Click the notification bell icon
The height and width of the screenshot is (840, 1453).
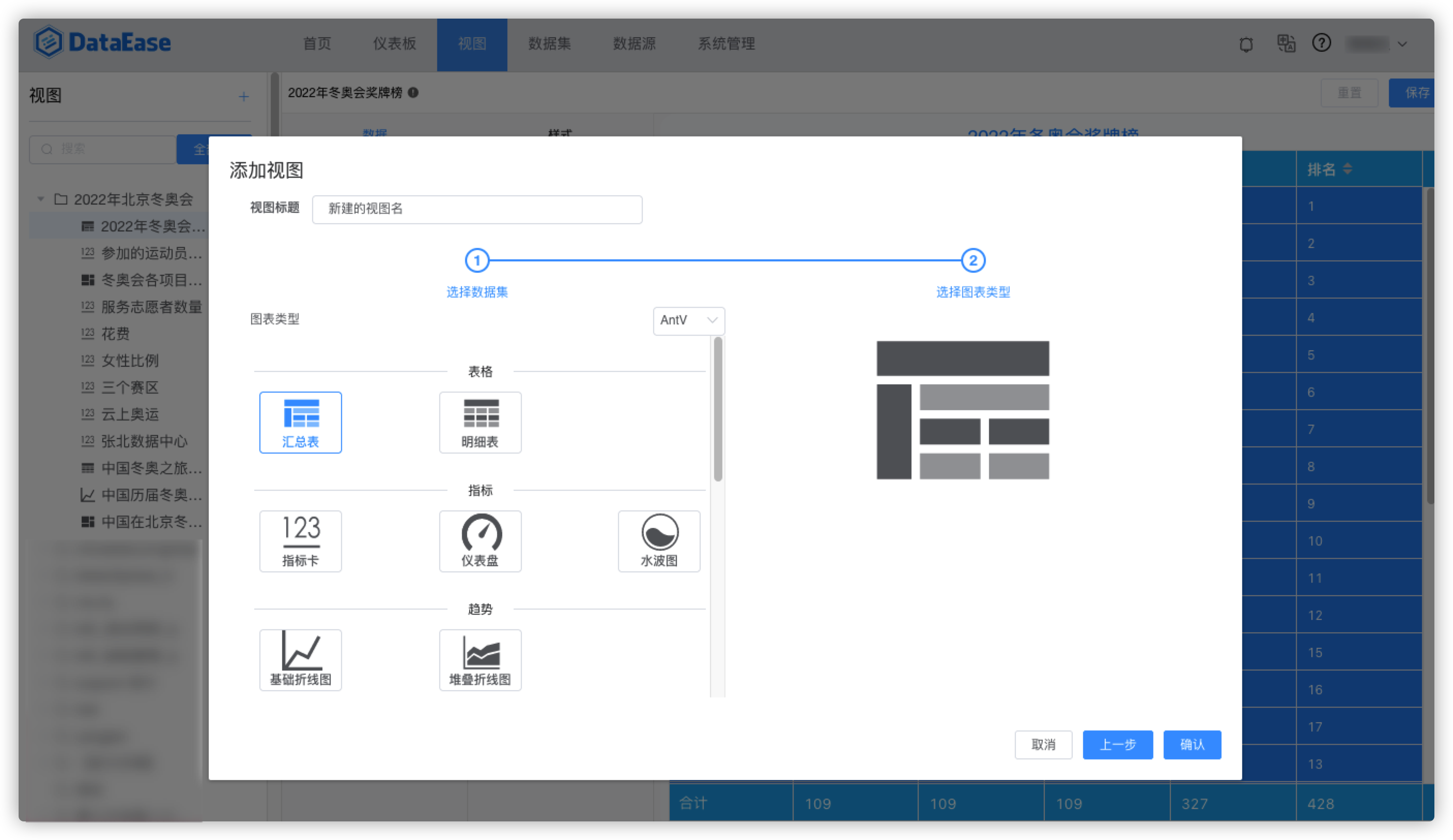point(1246,44)
